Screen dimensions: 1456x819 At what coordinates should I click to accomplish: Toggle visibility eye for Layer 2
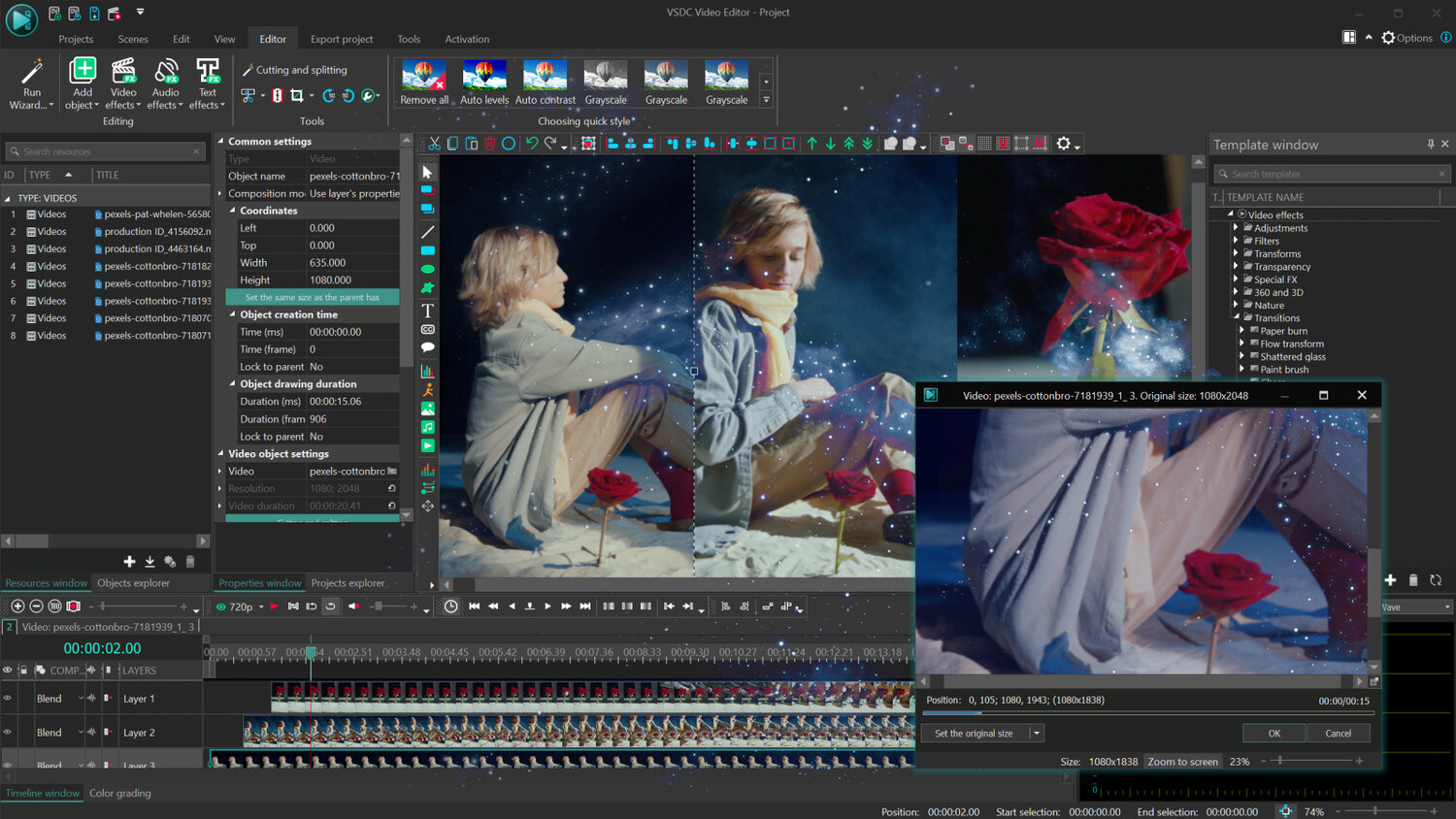coord(8,733)
